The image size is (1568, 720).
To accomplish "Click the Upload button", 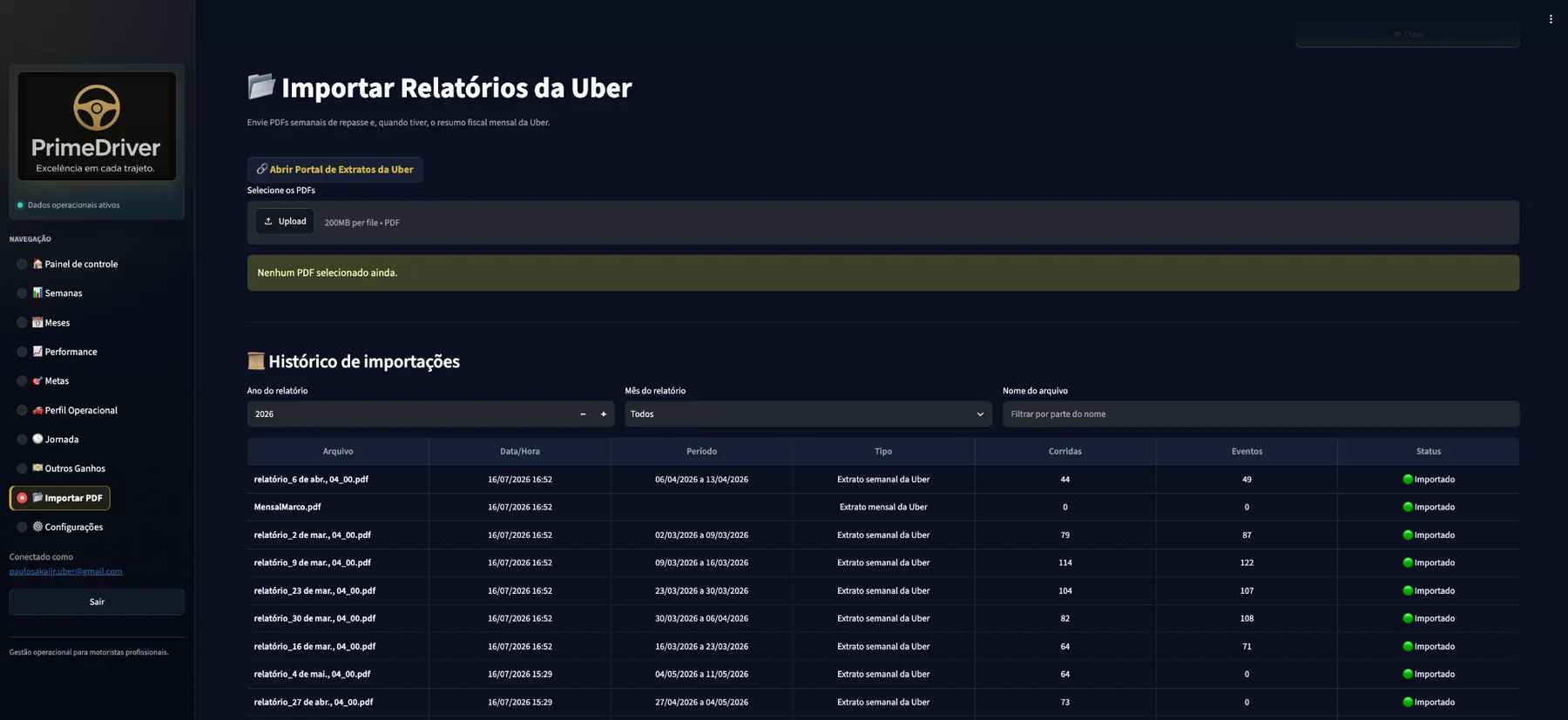I will click(x=285, y=221).
